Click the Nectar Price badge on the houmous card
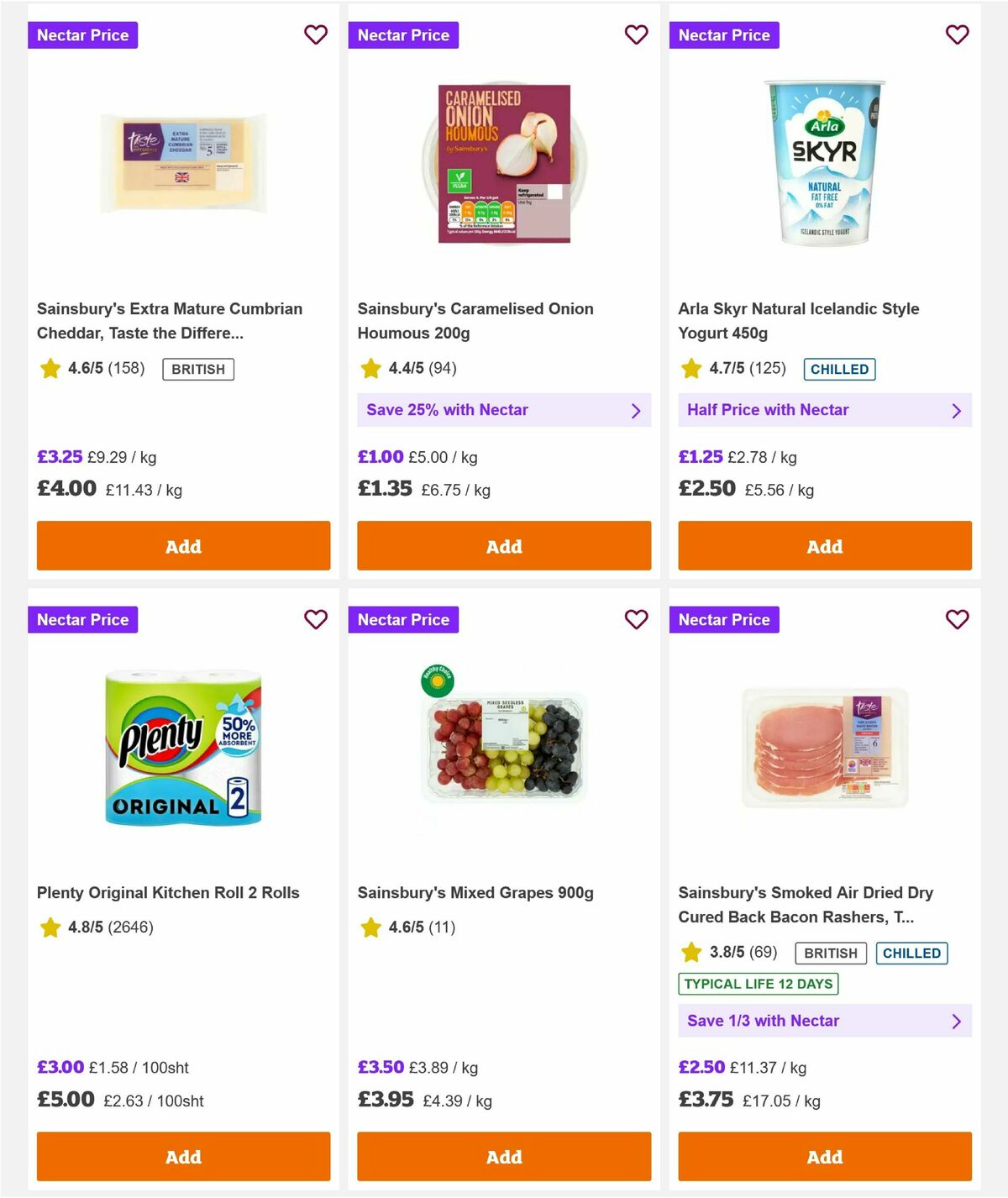The height and width of the screenshot is (1198, 1008). coord(404,34)
